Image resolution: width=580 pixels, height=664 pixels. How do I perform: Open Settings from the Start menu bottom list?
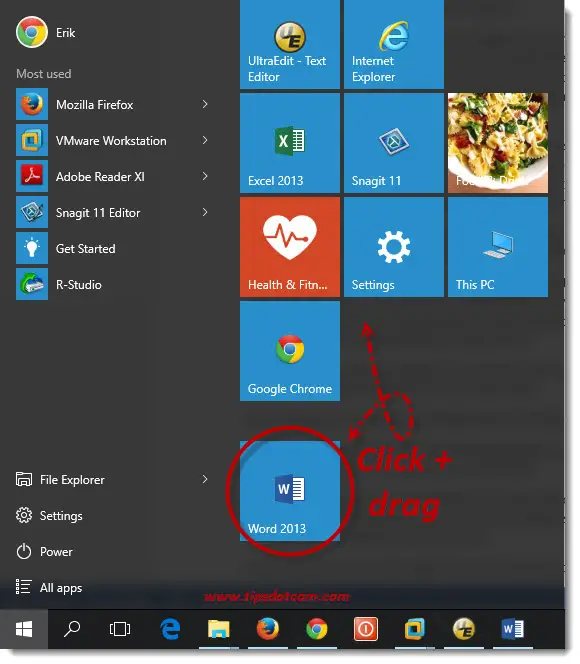(x=49, y=516)
